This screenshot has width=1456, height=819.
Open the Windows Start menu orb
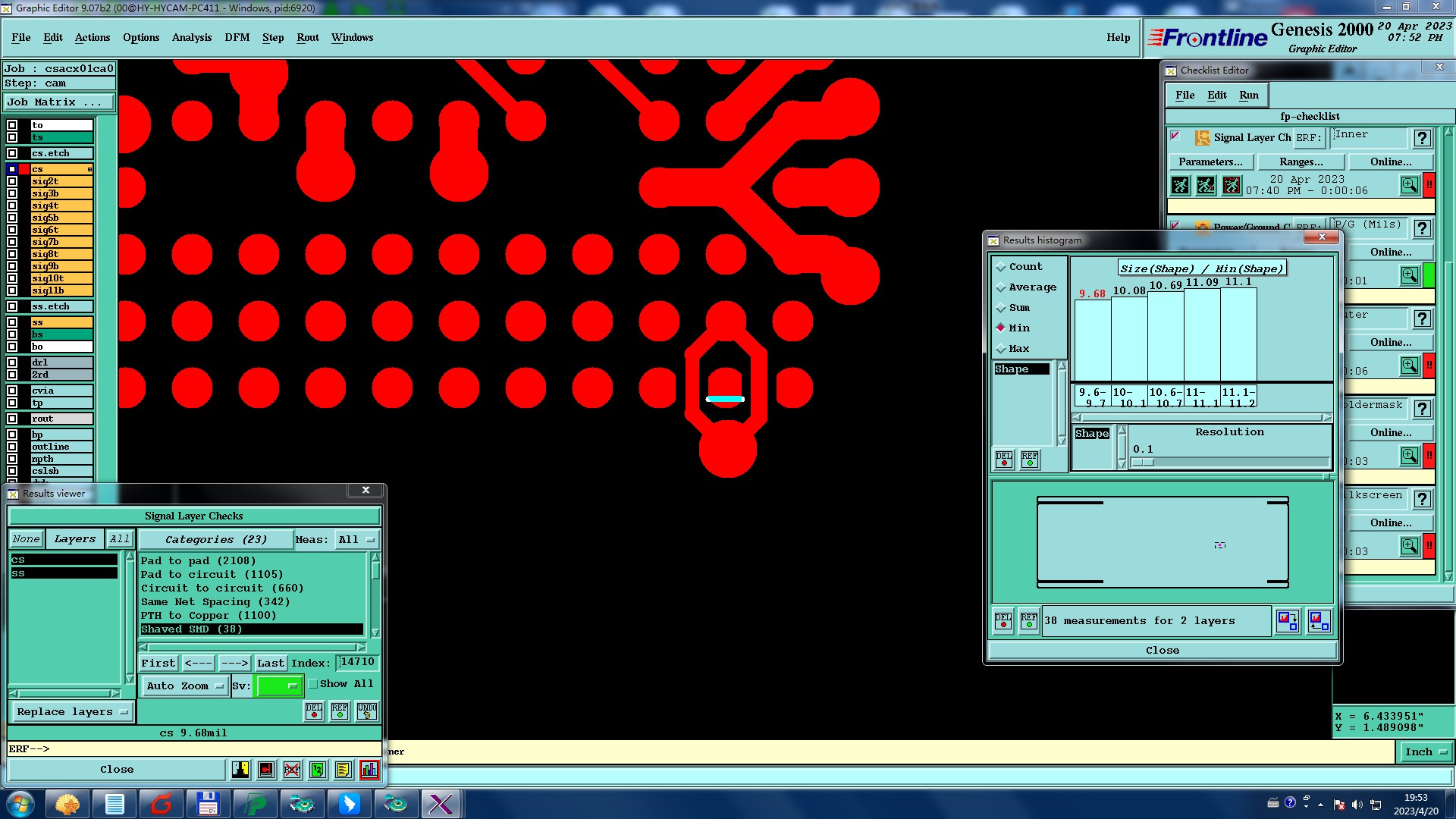click(x=20, y=804)
